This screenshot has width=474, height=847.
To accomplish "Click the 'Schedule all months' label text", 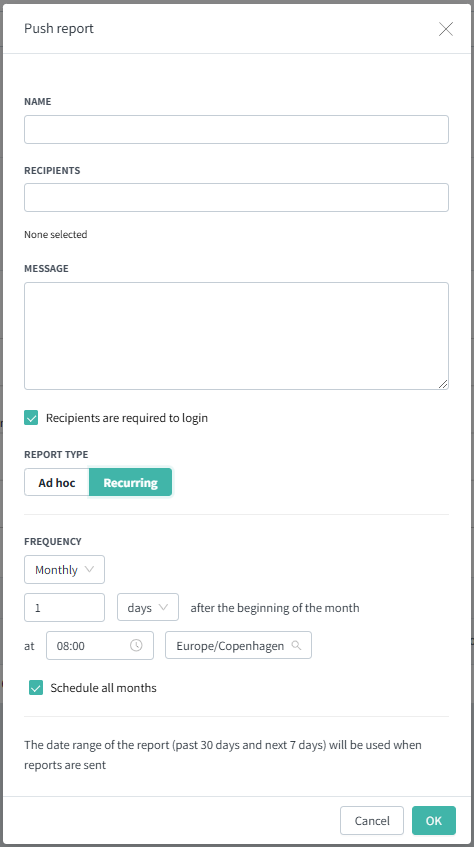I will point(103,688).
